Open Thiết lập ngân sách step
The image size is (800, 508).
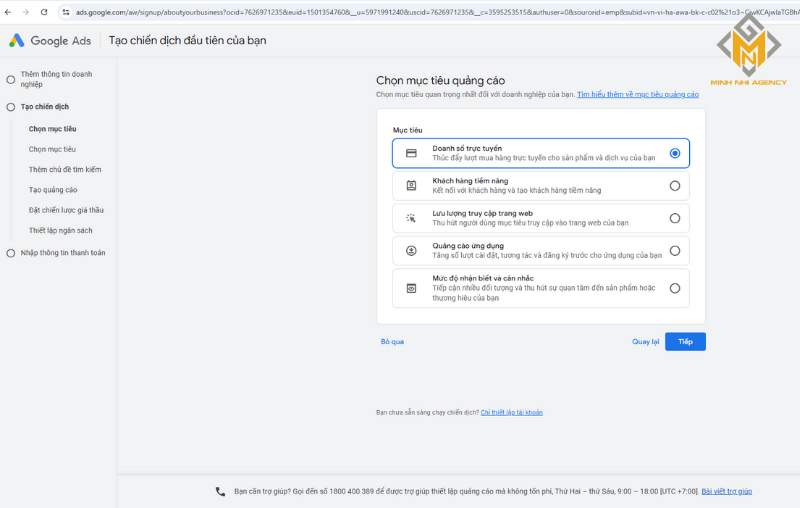point(61,231)
